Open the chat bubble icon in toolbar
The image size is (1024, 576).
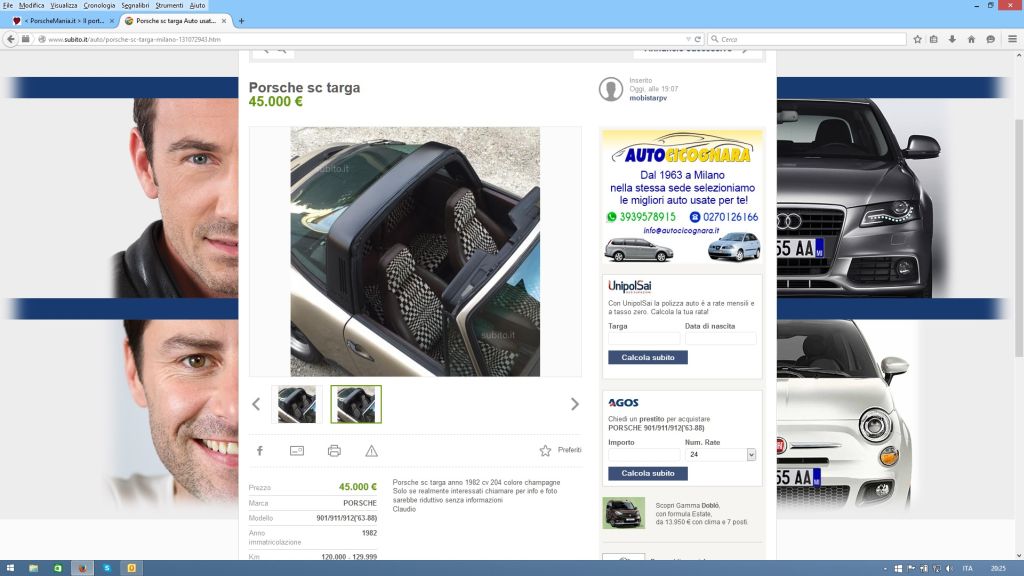click(x=990, y=39)
